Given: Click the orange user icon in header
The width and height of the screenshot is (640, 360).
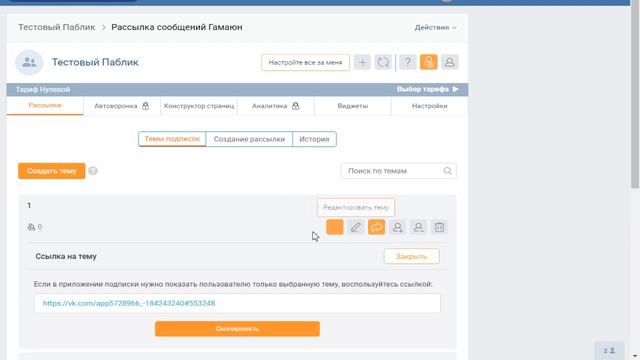Looking at the screenshot, I should (429, 62).
